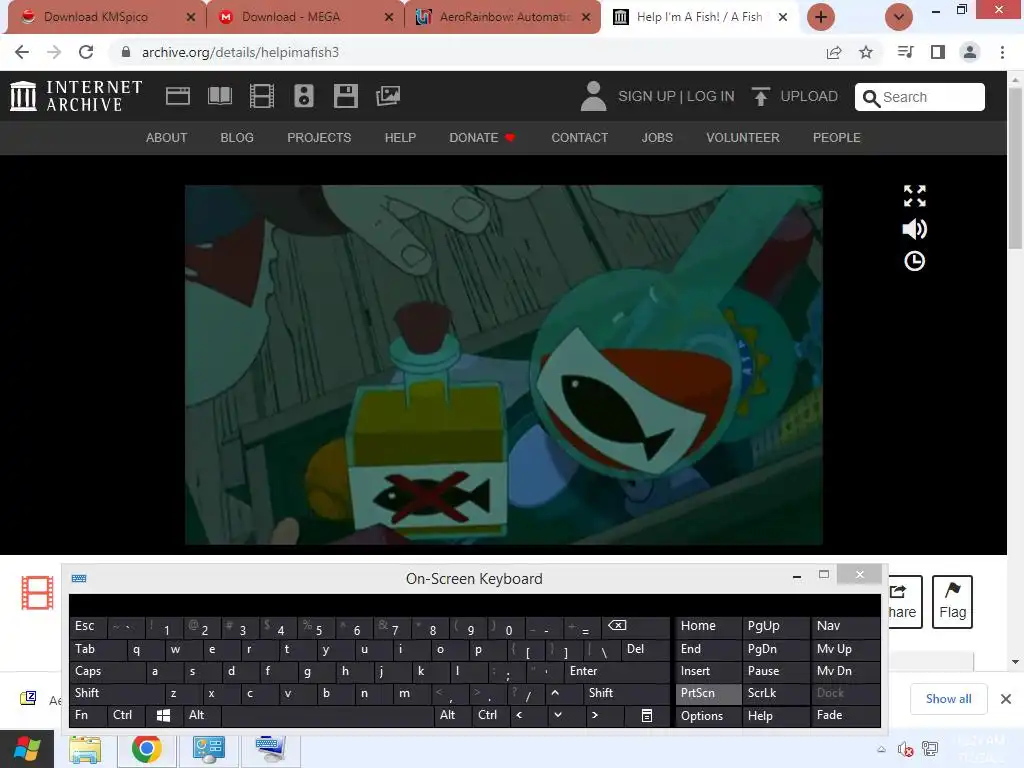The height and width of the screenshot is (768, 1024).
Task: Click the context menu key
Action: click(647, 715)
